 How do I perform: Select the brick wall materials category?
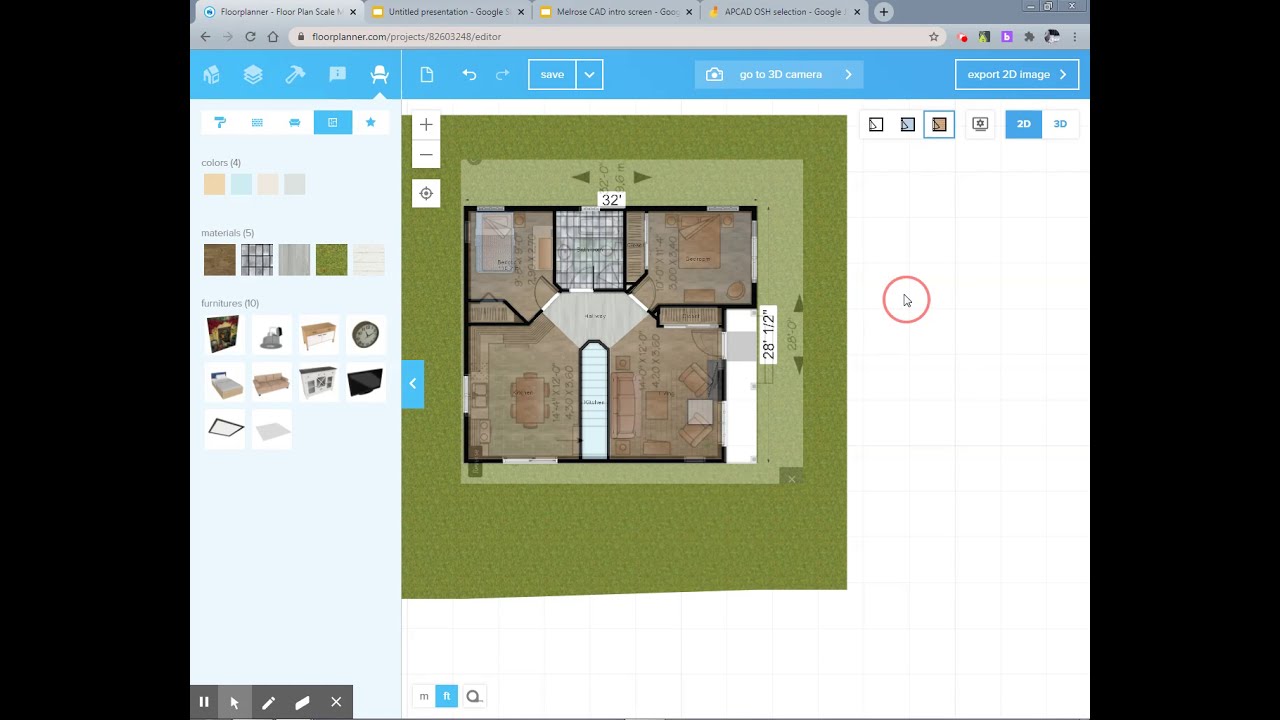(x=257, y=122)
